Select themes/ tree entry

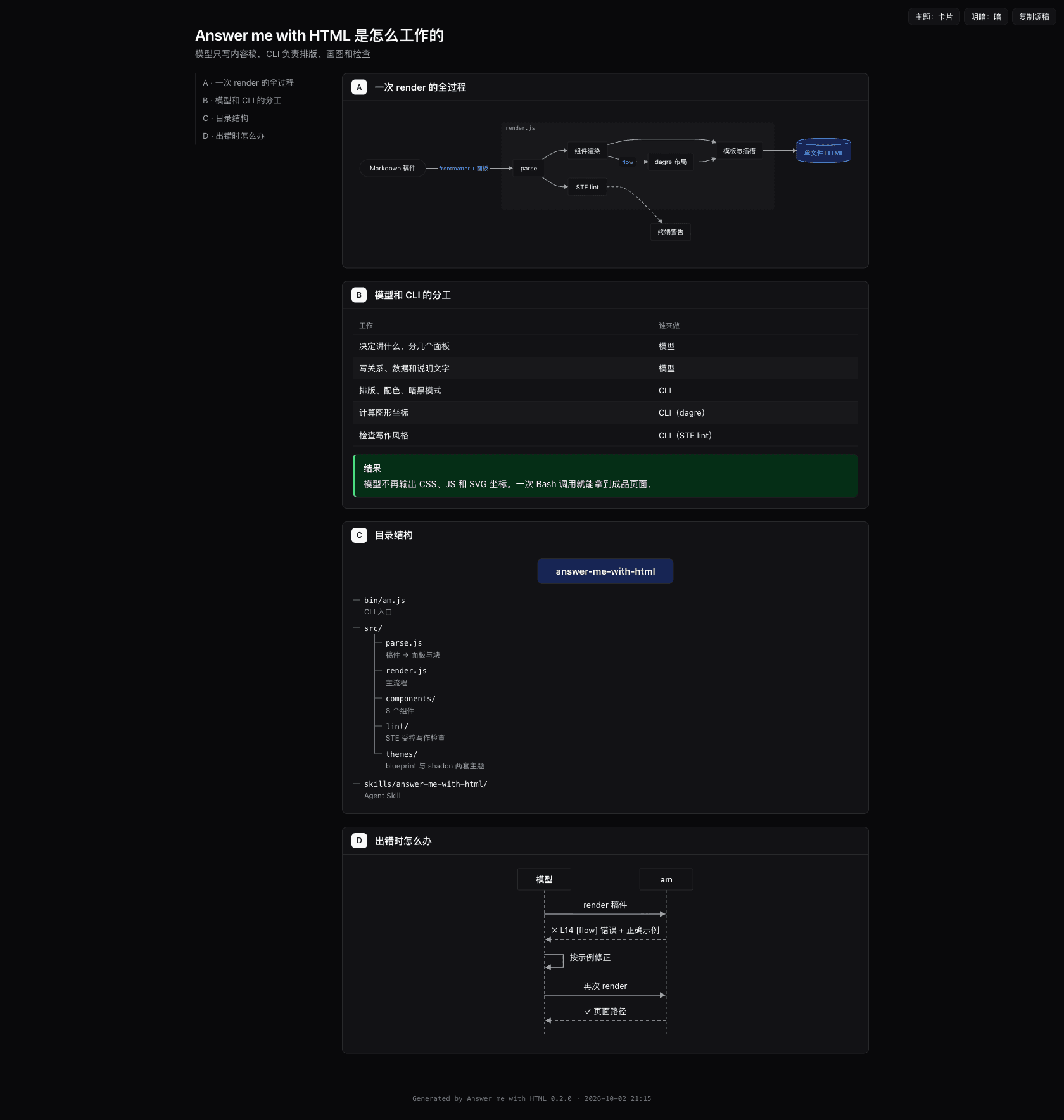[402, 754]
